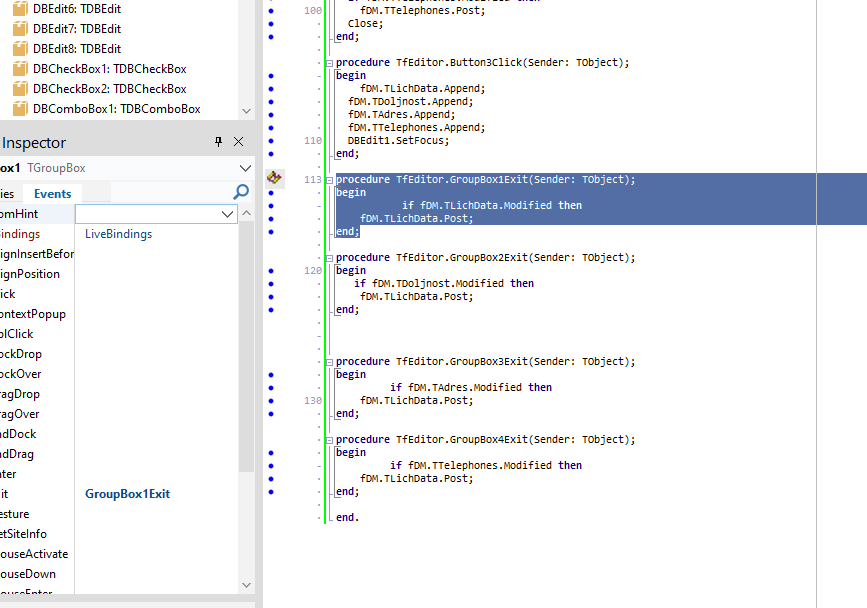The width and height of the screenshot is (867, 608).
Task: Select the DBComboBox1: TDBComboBox tree row
Action: (x=117, y=109)
